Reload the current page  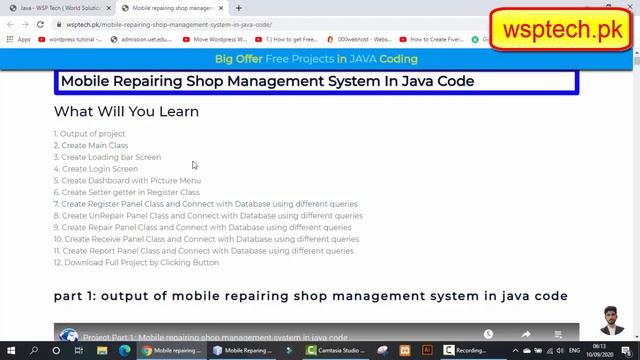coord(40,24)
